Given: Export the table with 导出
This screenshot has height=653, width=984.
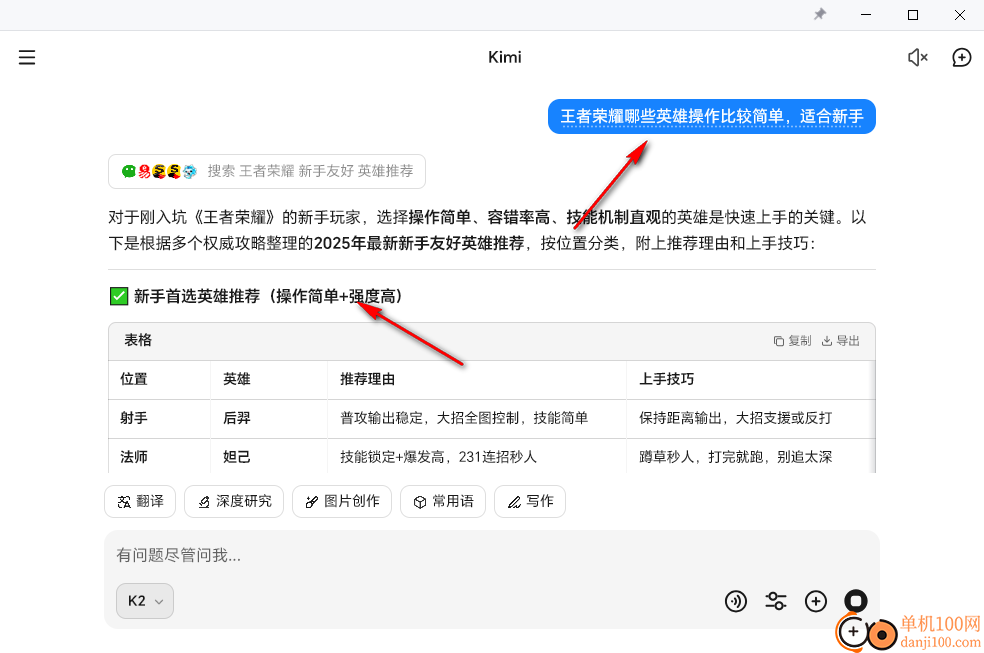Looking at the screenshot, I should (x=840, y=341).
